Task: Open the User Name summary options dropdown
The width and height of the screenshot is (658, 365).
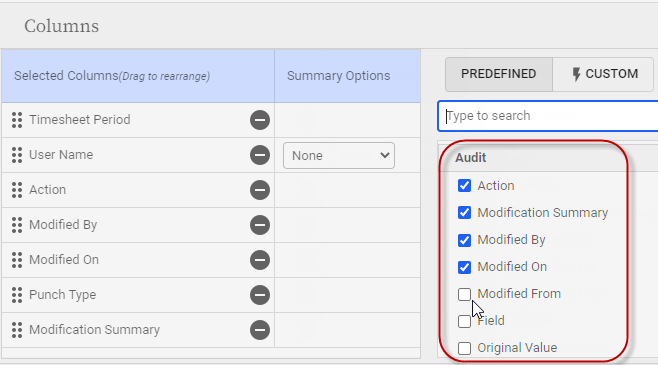Action: [x=339, y=156]
